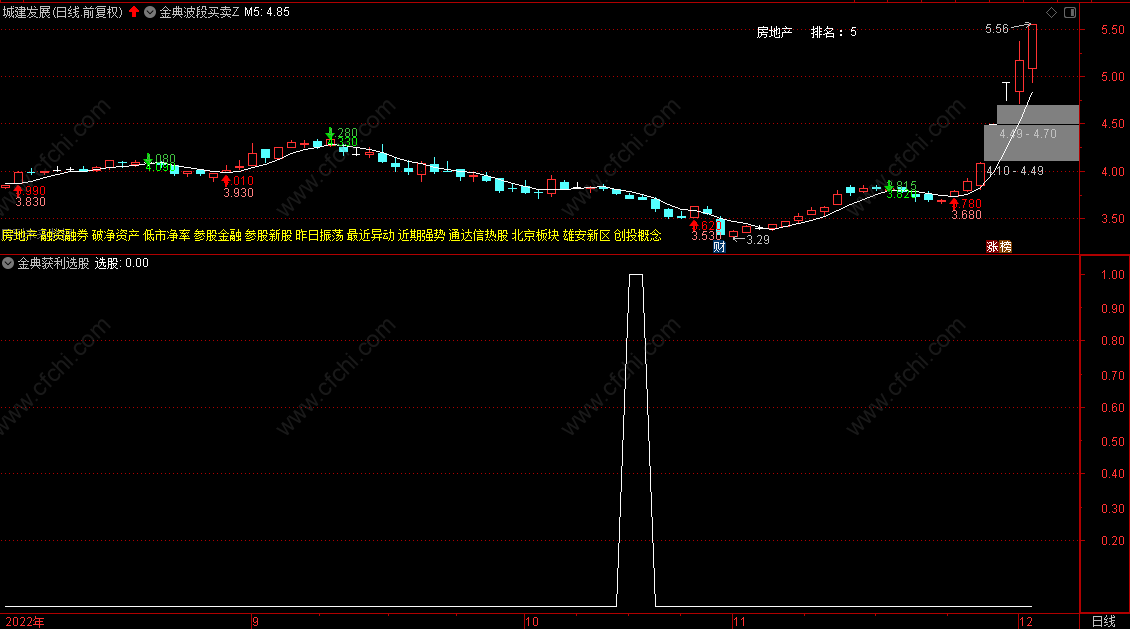Click the 4.50 price axis label
This screenshot has width=1130, height=629.
[x=1113, y=124]
